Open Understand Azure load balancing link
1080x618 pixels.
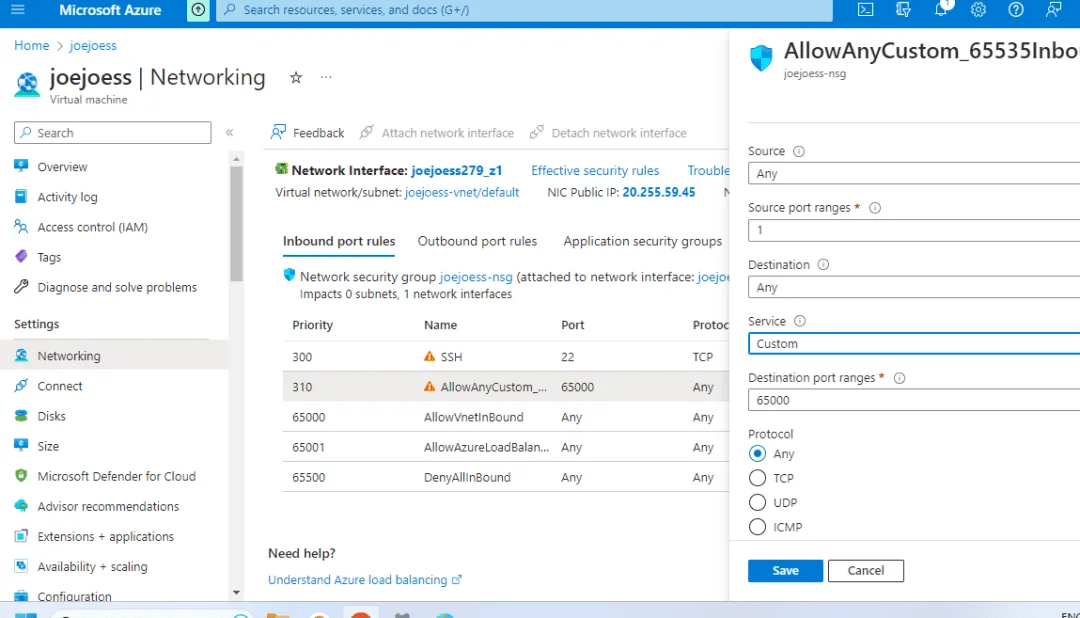click(365, 580)
